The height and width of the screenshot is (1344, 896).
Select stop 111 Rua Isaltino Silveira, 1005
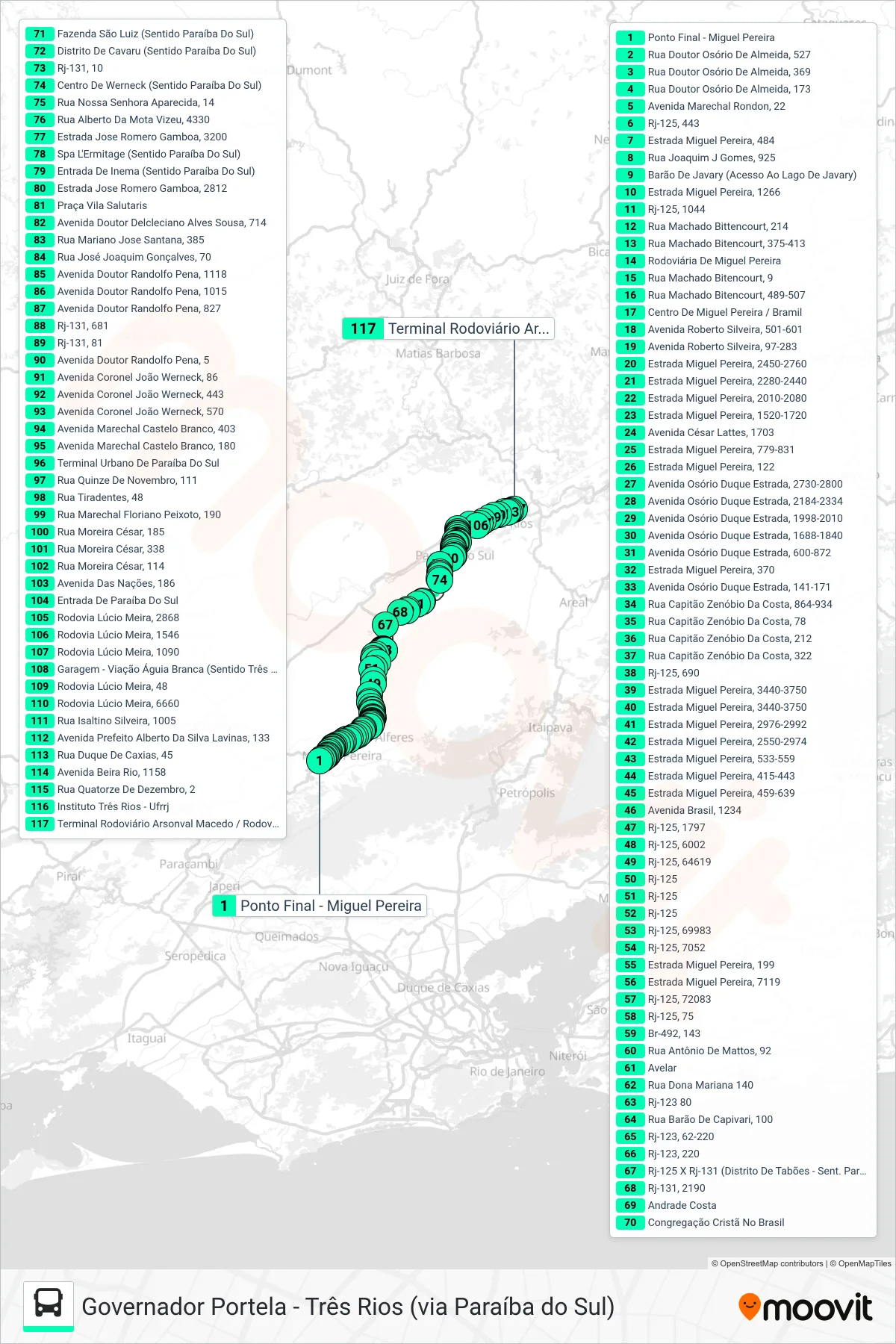pos(152,721)
